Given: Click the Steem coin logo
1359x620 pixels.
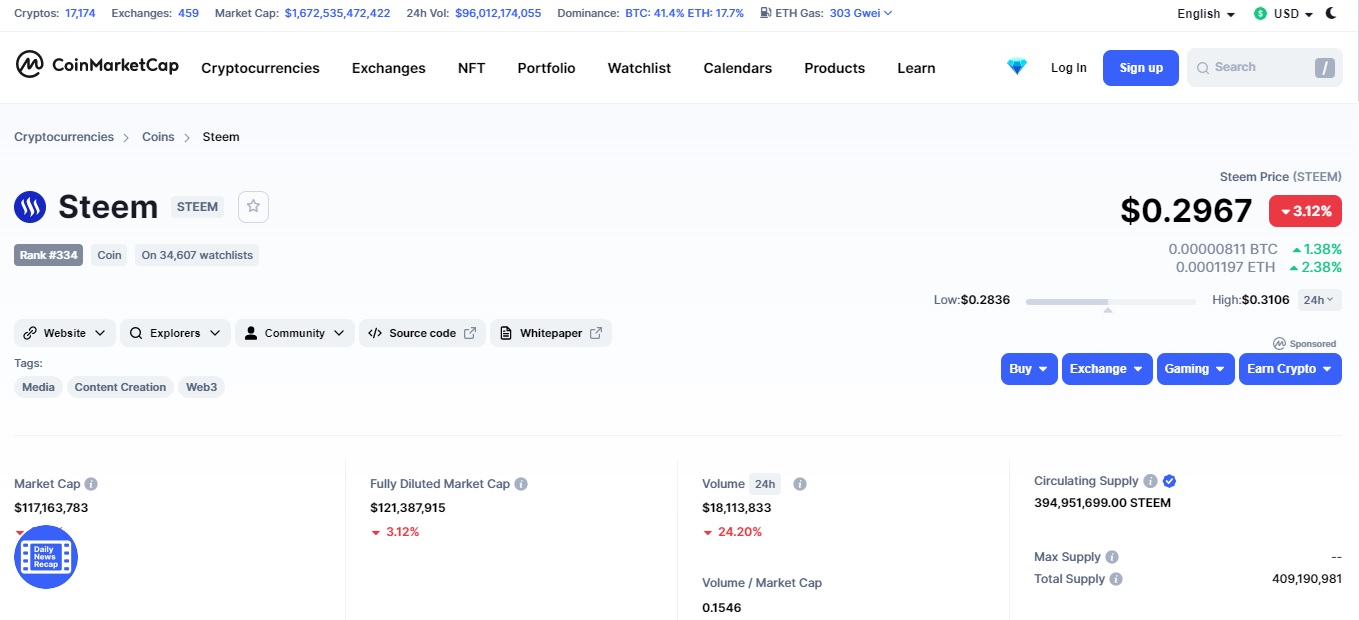Looking at the screenshot, I should coord(30,207).
